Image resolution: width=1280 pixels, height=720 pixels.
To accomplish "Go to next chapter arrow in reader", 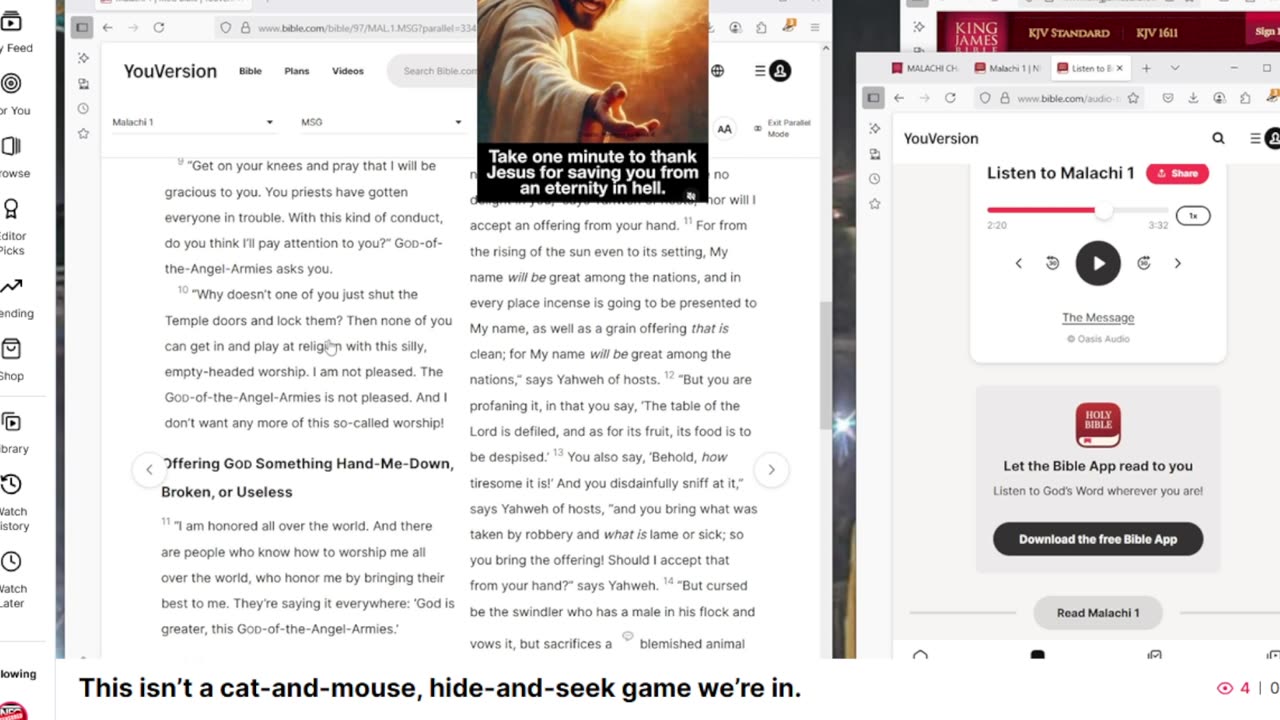I will (771, 469).
